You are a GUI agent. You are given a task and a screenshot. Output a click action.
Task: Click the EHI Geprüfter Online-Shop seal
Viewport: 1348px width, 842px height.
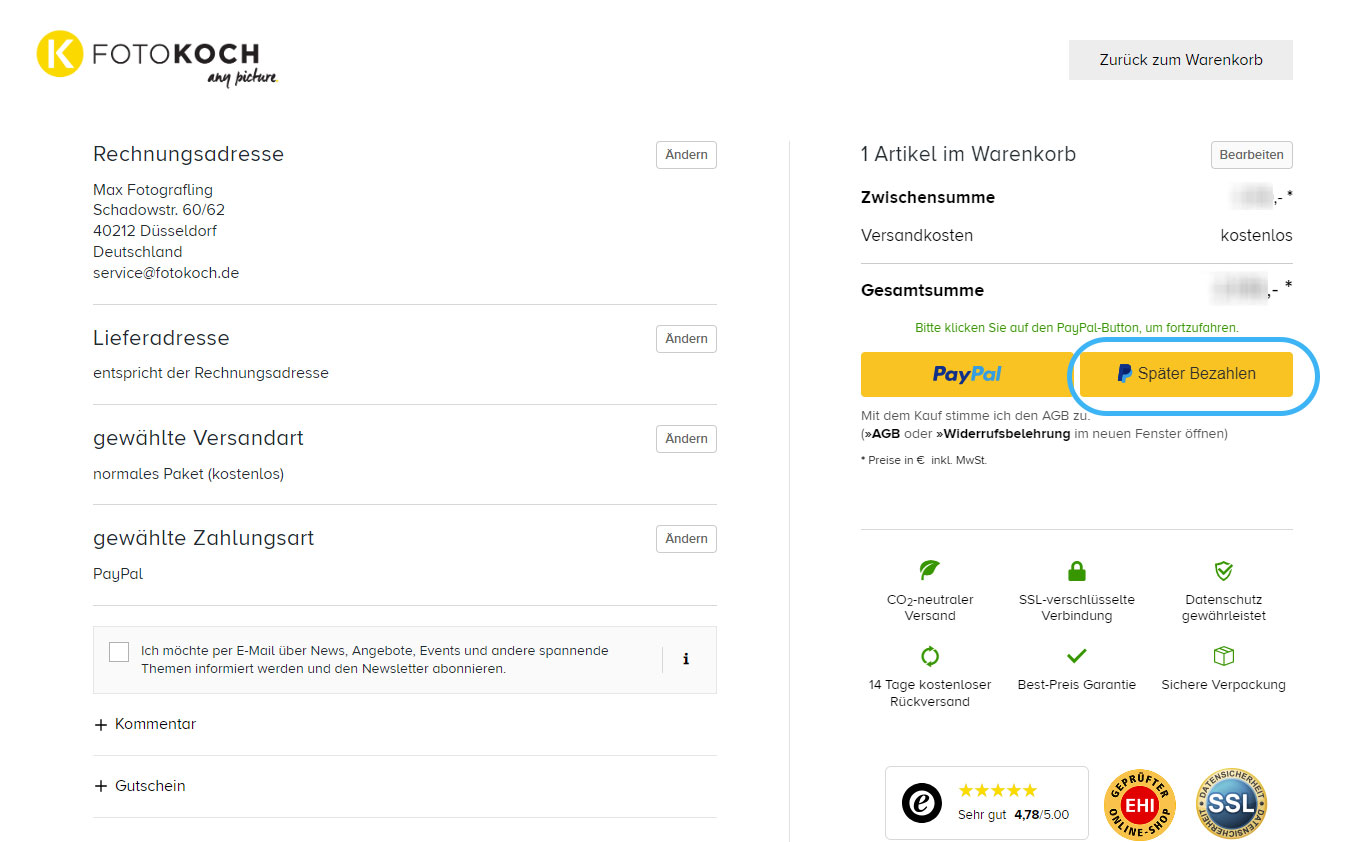[1139, 804]
